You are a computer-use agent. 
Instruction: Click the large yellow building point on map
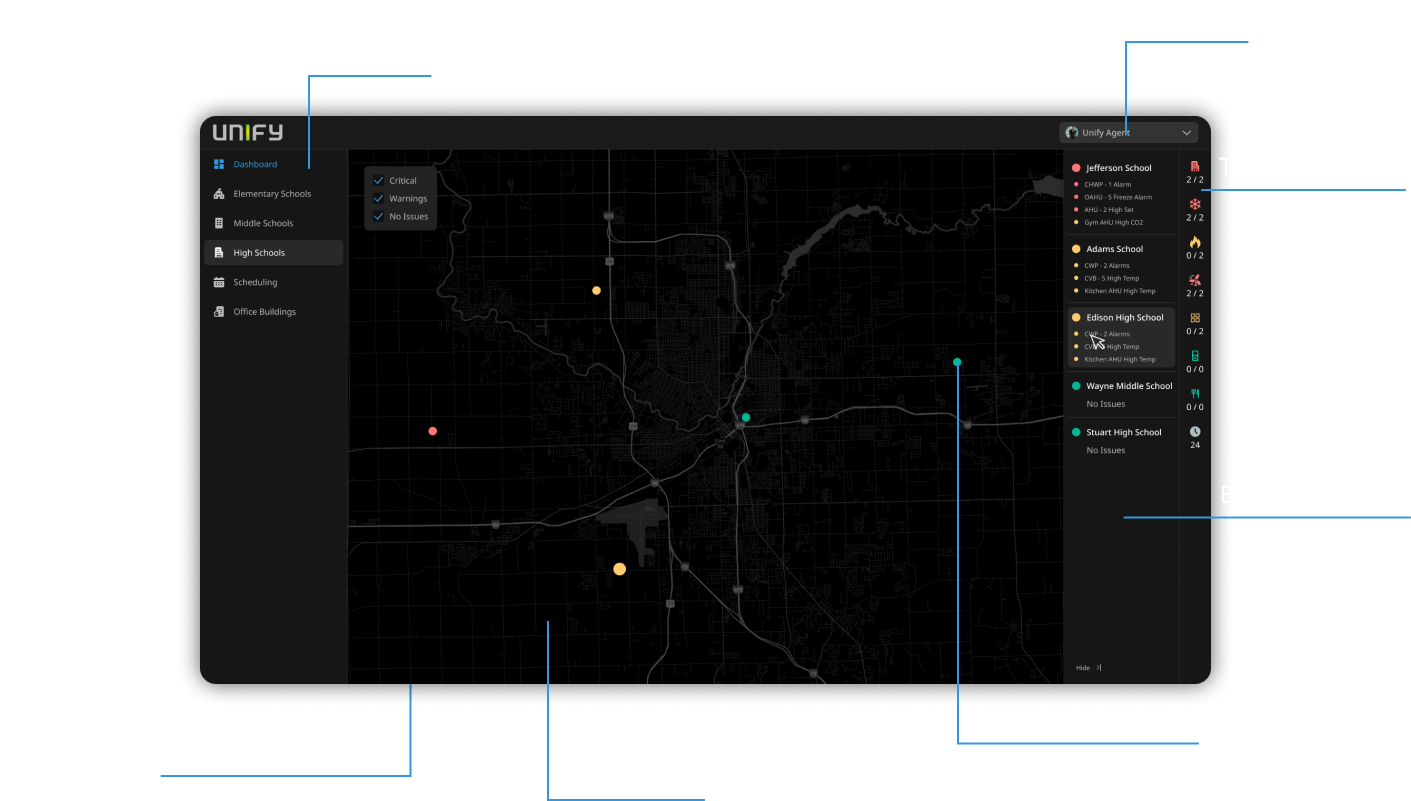(619, 569)
